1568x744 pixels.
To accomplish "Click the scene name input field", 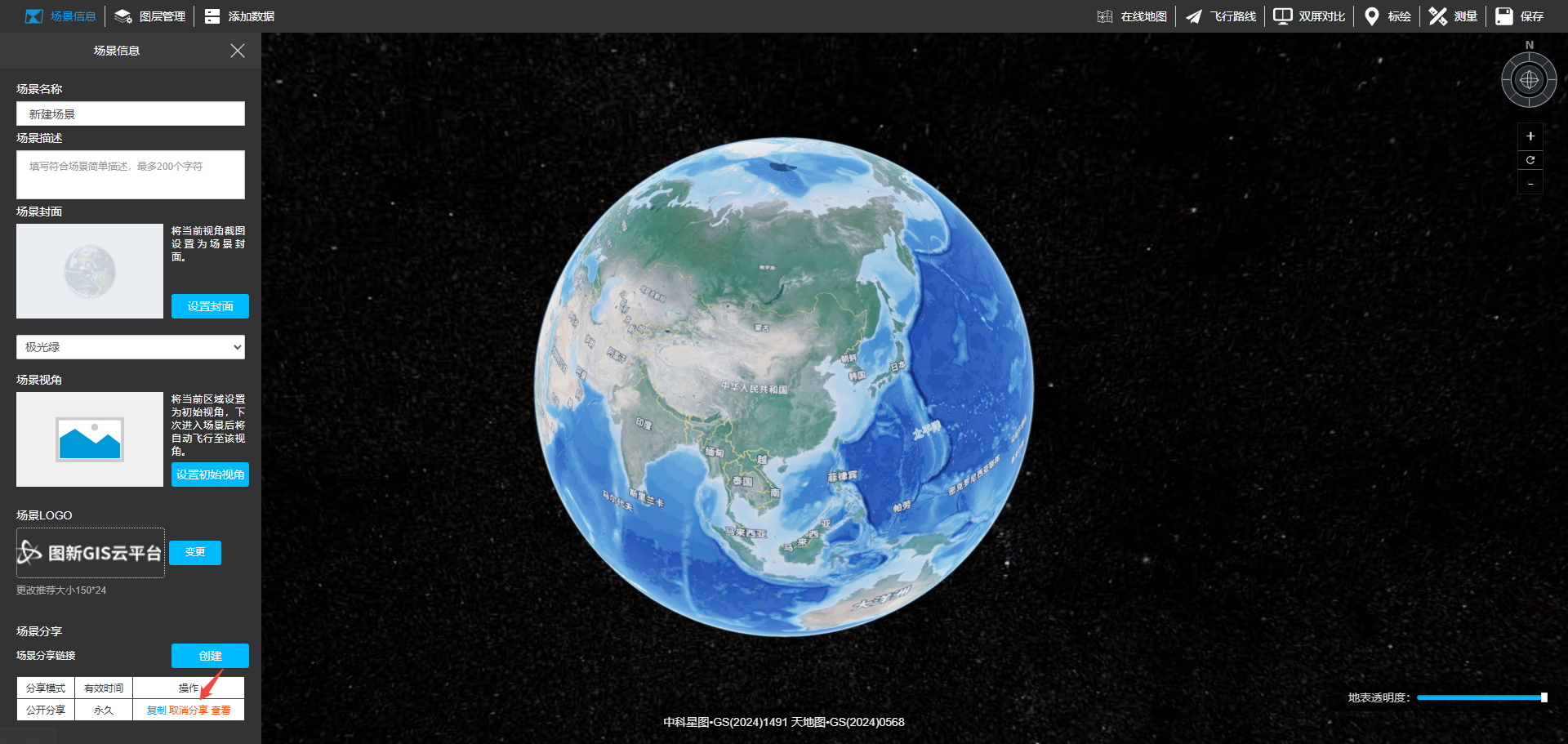I will click(131, 114).
